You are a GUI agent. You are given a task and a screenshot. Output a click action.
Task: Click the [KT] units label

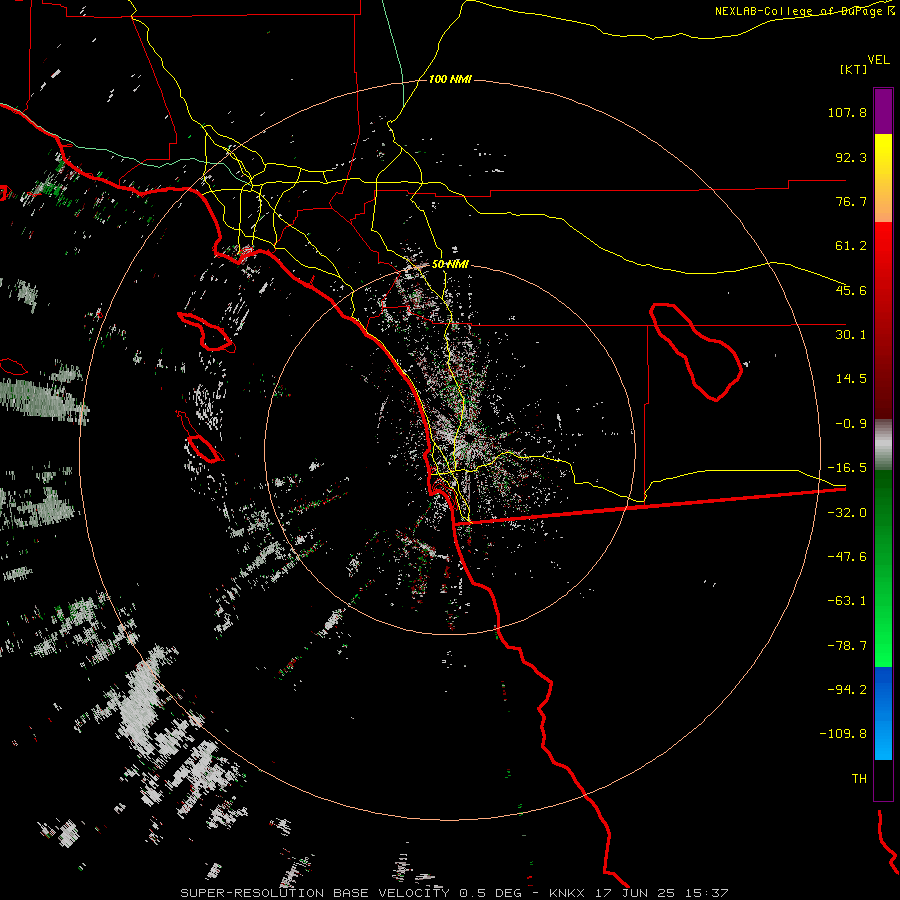[x=853, y=69]
